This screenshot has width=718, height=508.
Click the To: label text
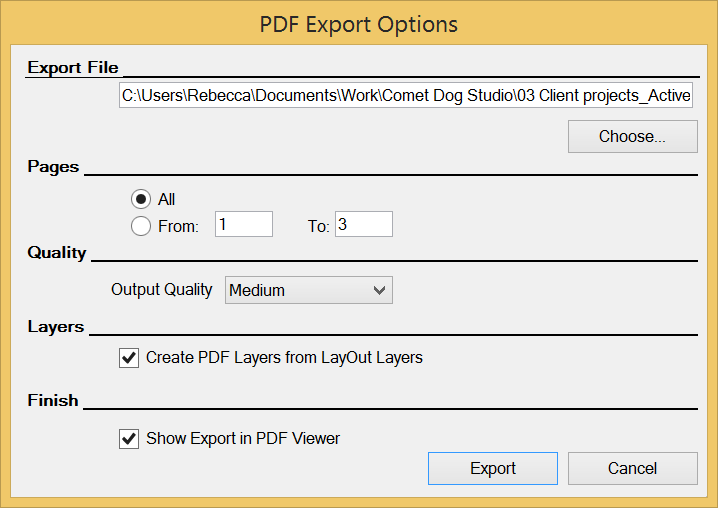click(318, 226)
